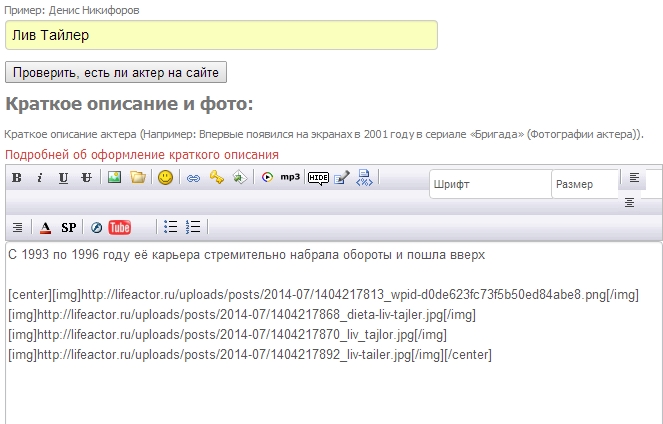Underline the selected text

[63, 178]
